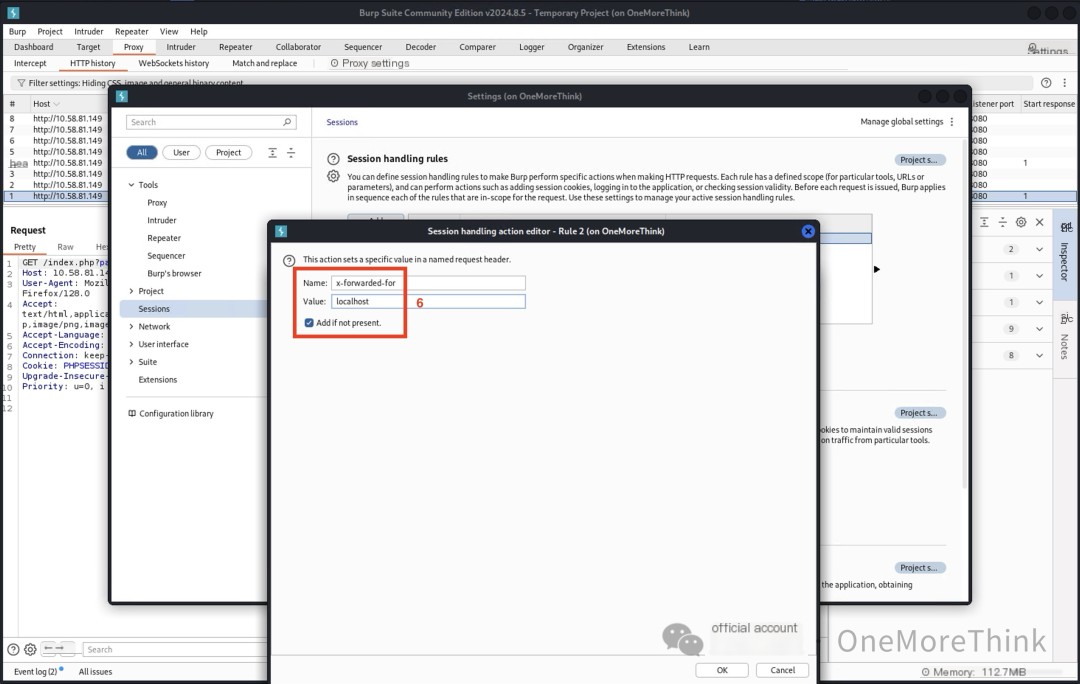
Task: Click the filter funnel icon in HTTP history
Action: coord(21,83)
